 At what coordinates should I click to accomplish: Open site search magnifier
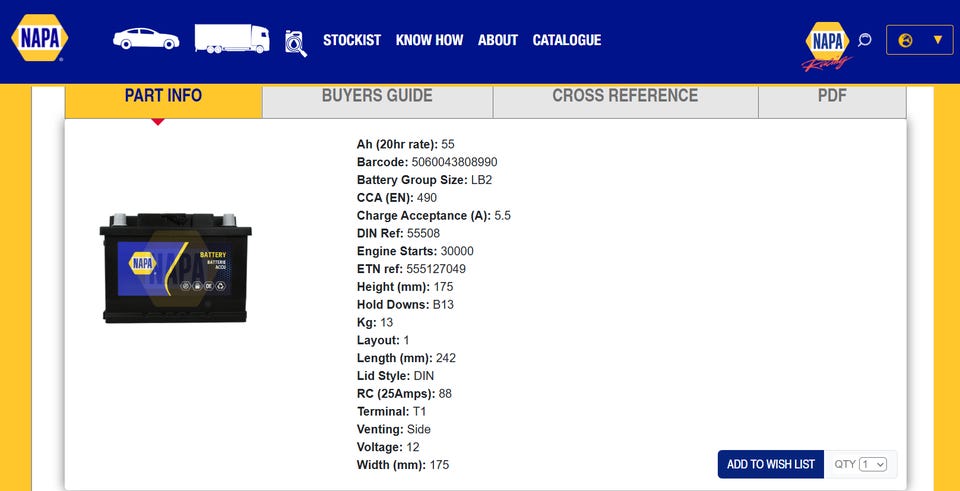point(864,40)
